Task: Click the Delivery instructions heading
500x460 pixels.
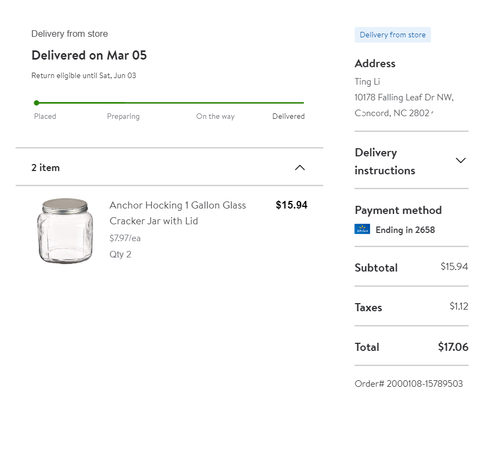Action: 385,161
